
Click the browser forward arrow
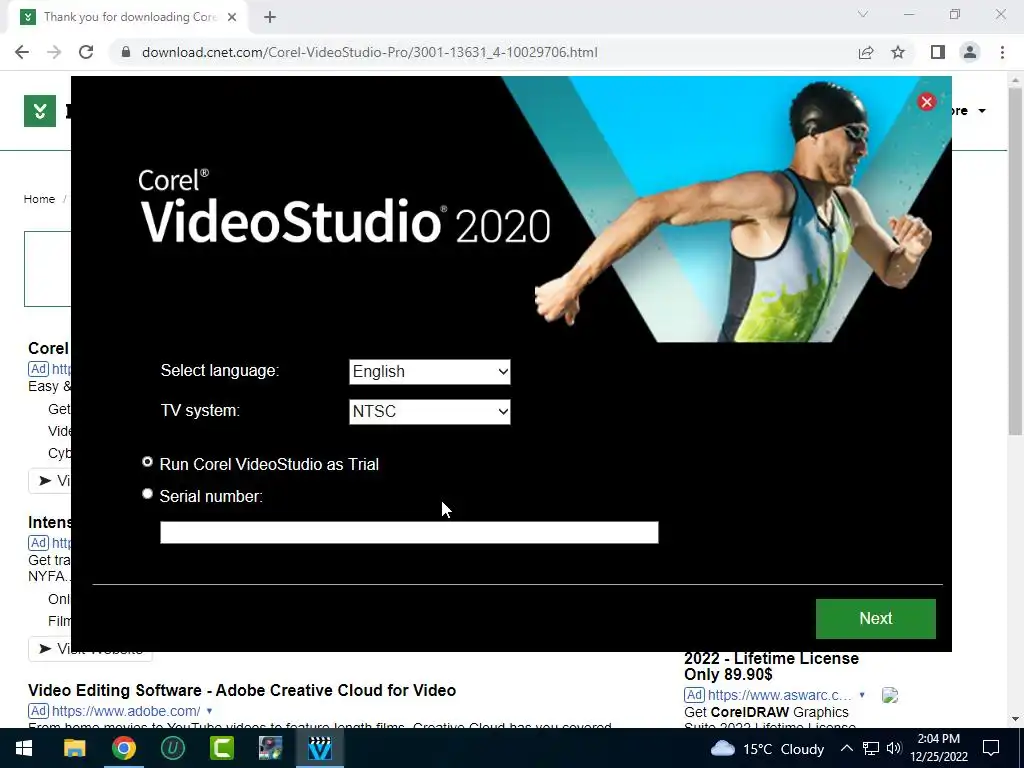click(54, 52)
